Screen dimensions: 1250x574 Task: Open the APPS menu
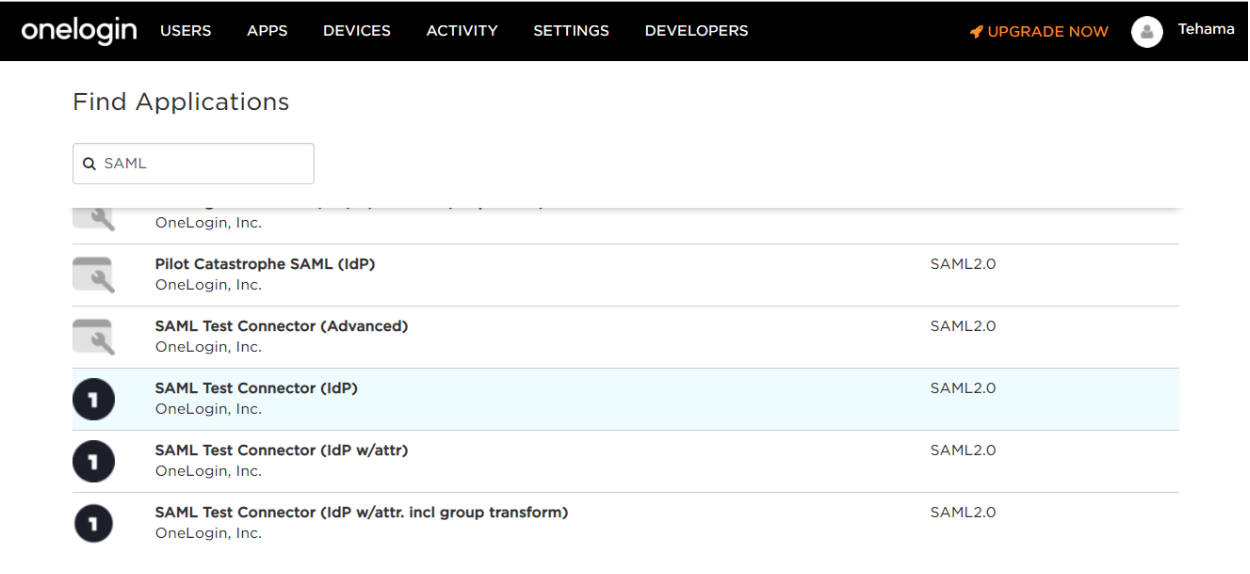[267, 31]
